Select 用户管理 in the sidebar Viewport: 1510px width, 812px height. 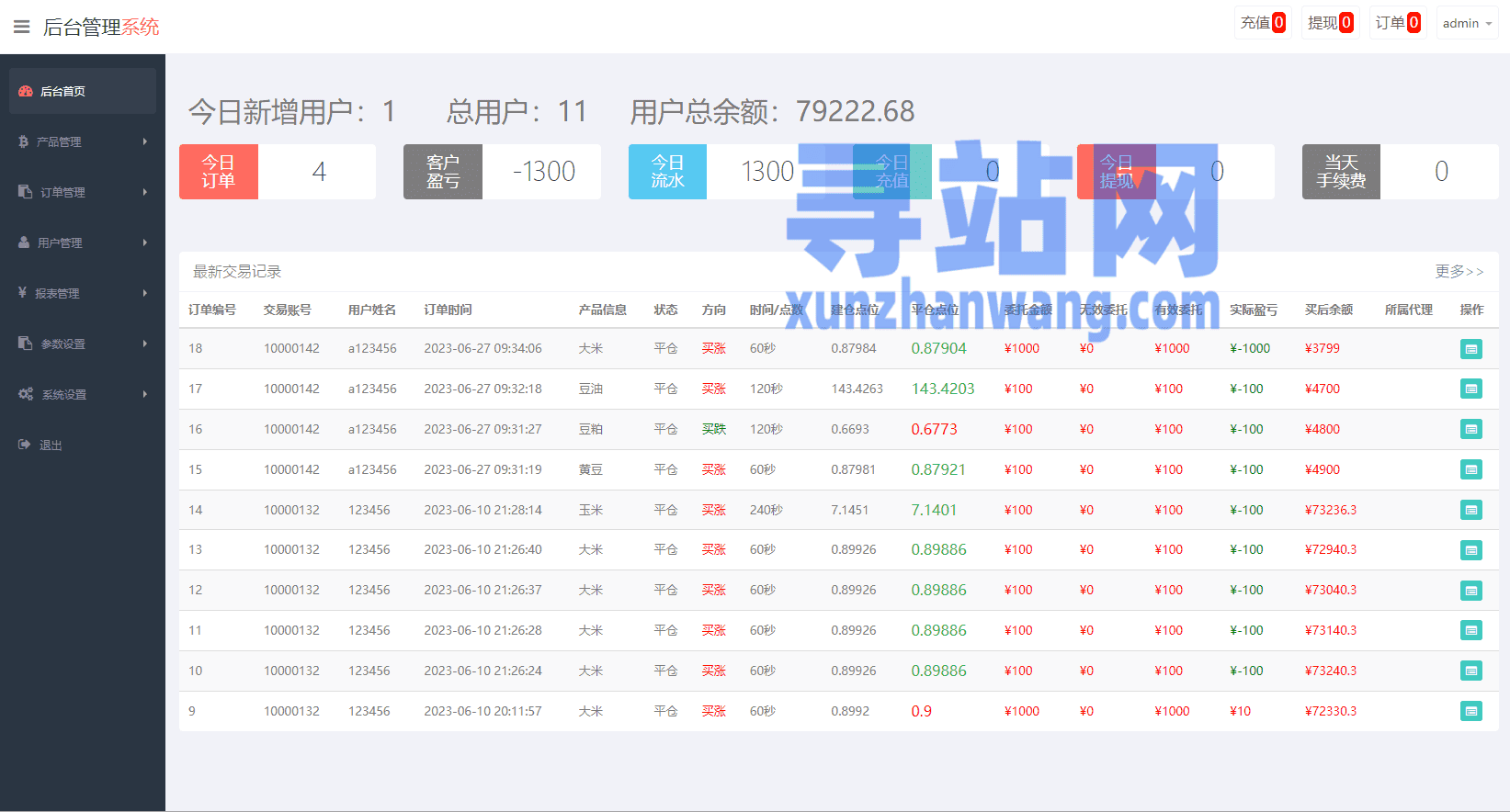(x=60, y=242)
